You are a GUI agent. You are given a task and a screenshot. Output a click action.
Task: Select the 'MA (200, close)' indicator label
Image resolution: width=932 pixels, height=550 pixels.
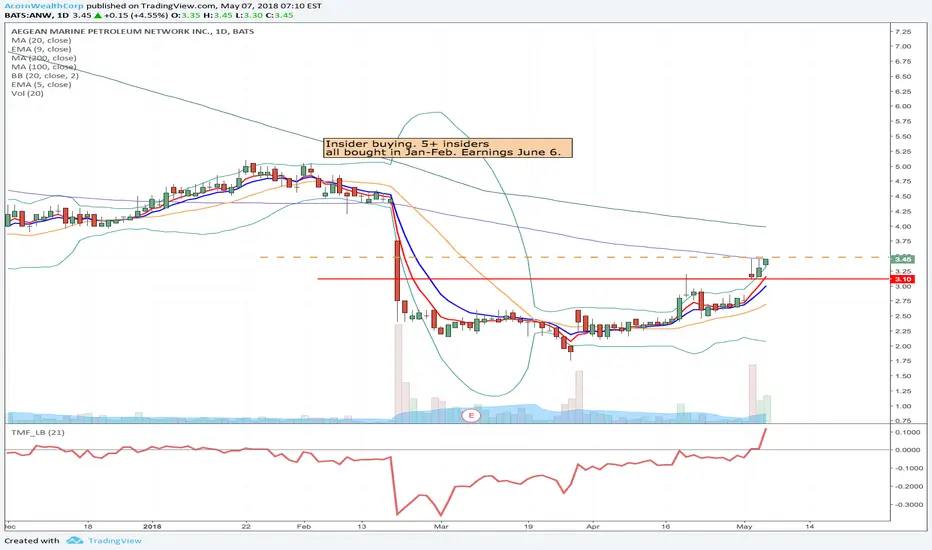point(43,58)
